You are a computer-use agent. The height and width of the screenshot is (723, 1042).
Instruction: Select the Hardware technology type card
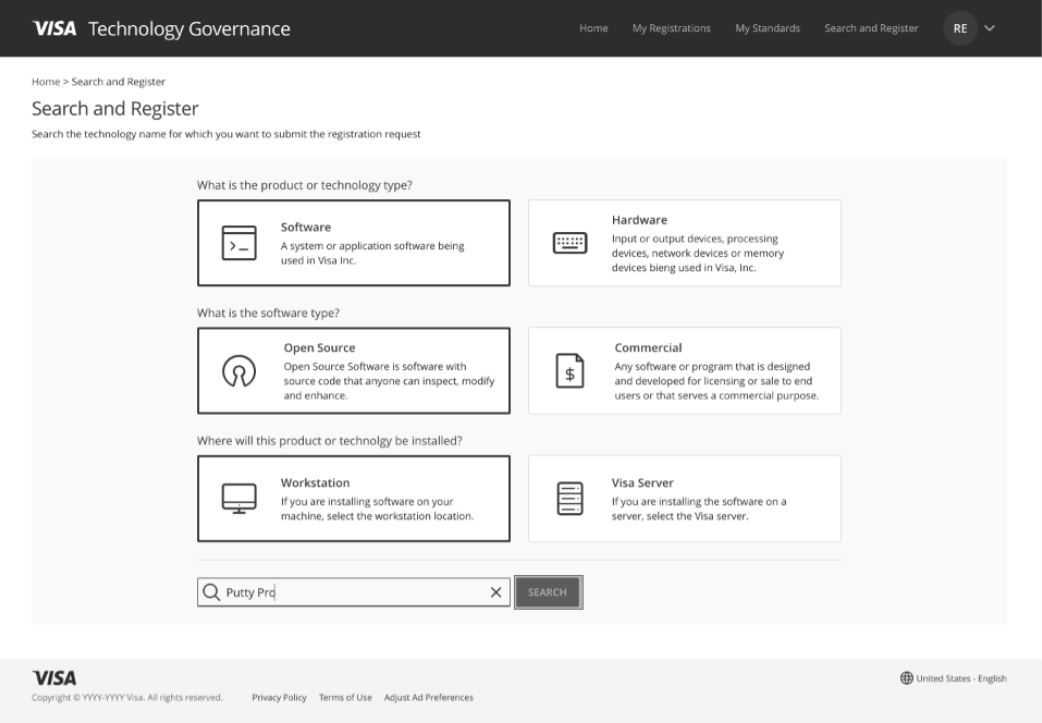(684, 243)
